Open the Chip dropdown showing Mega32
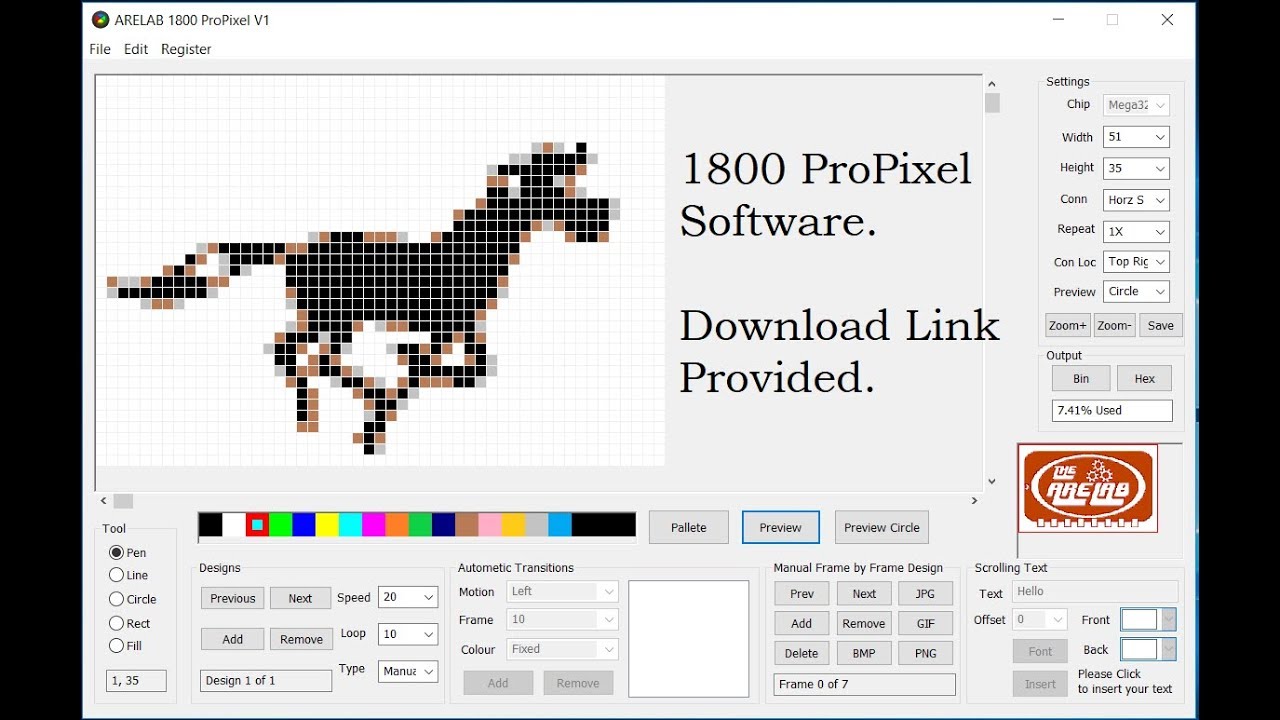 (1136, 105)
